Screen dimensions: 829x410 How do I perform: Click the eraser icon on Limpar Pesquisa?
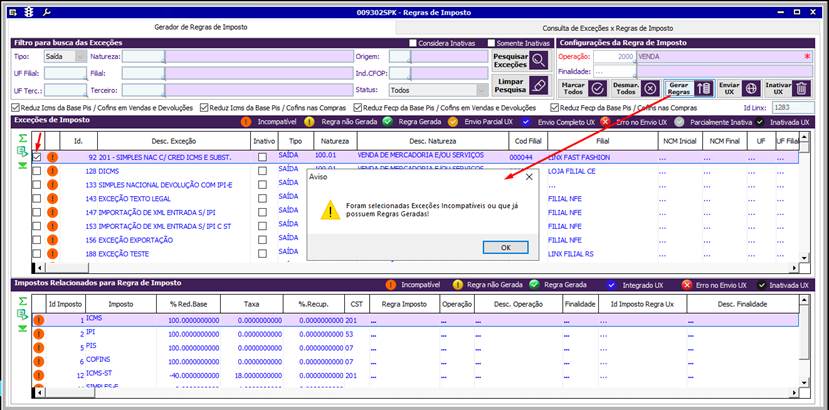click(539, 86)
